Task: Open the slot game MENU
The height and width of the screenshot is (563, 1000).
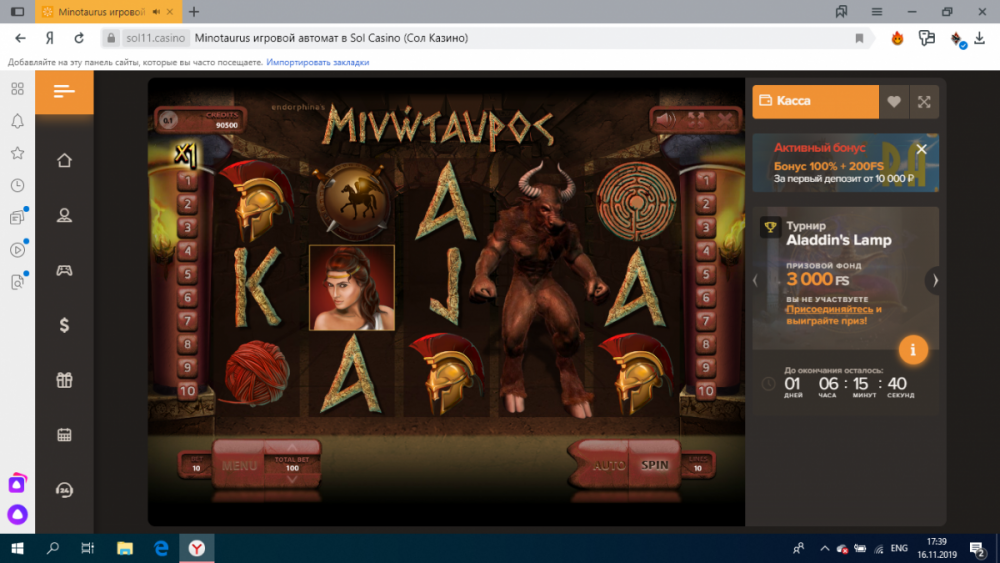Action: click(239, 466)
